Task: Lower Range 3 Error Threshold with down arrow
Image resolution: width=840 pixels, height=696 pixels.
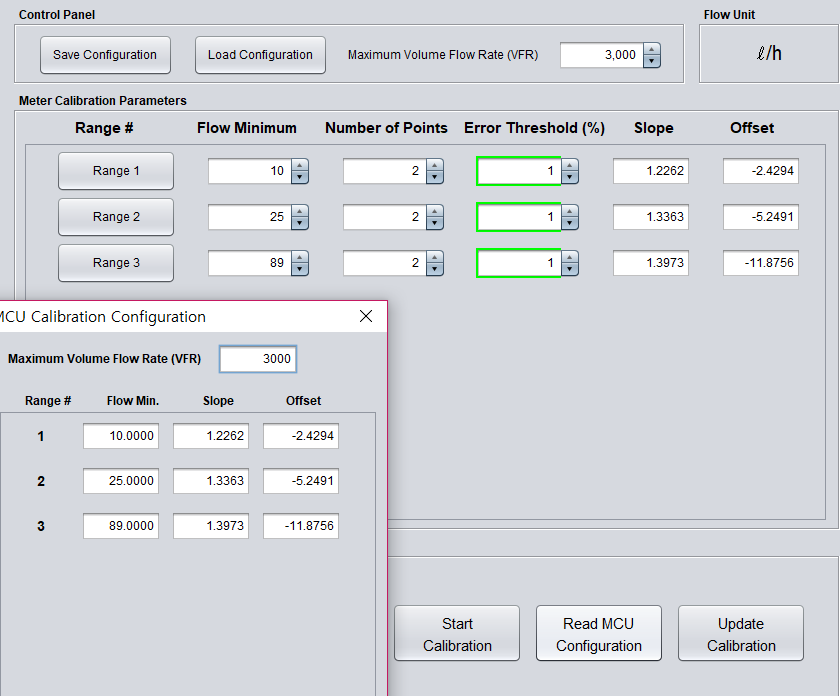Action: (570, 269)
